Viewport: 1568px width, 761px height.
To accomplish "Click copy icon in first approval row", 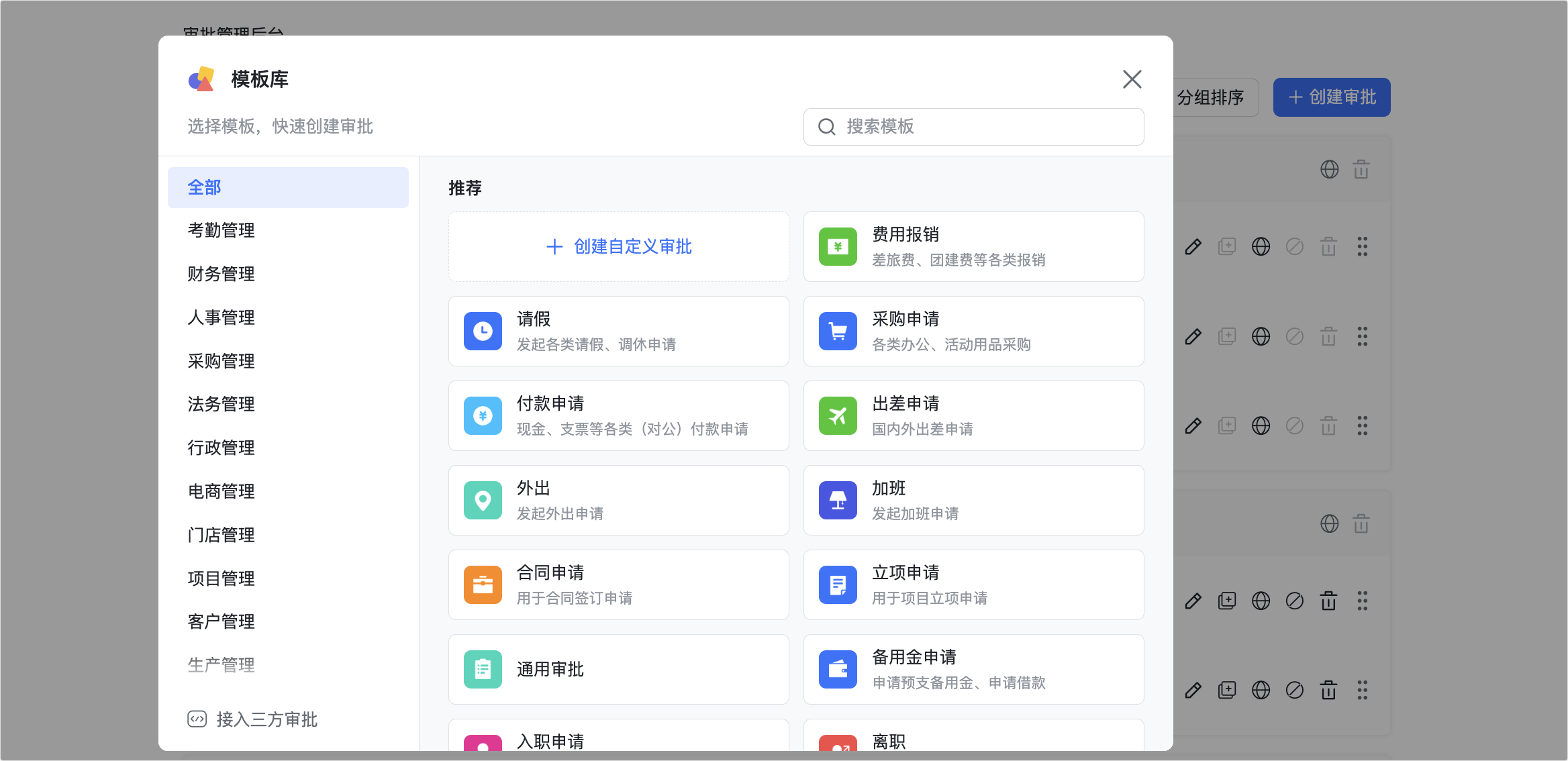I will coord(1227,247).
